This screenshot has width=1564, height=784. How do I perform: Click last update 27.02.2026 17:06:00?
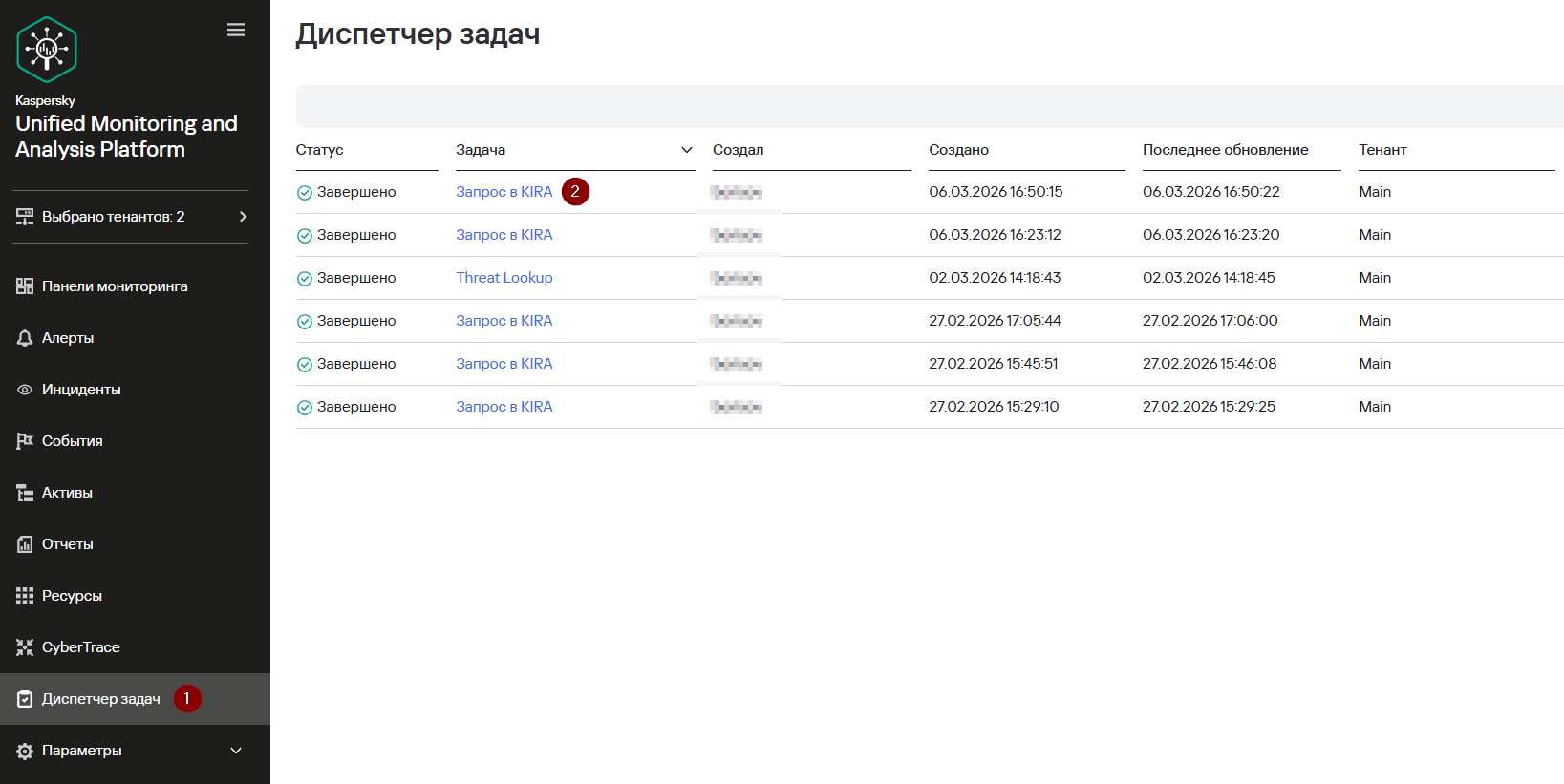(1210, 321)
